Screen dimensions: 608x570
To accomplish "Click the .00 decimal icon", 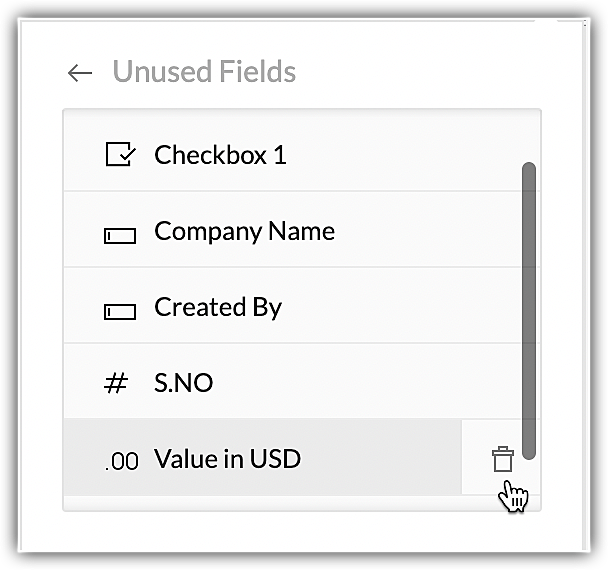I will pos(122,461).
